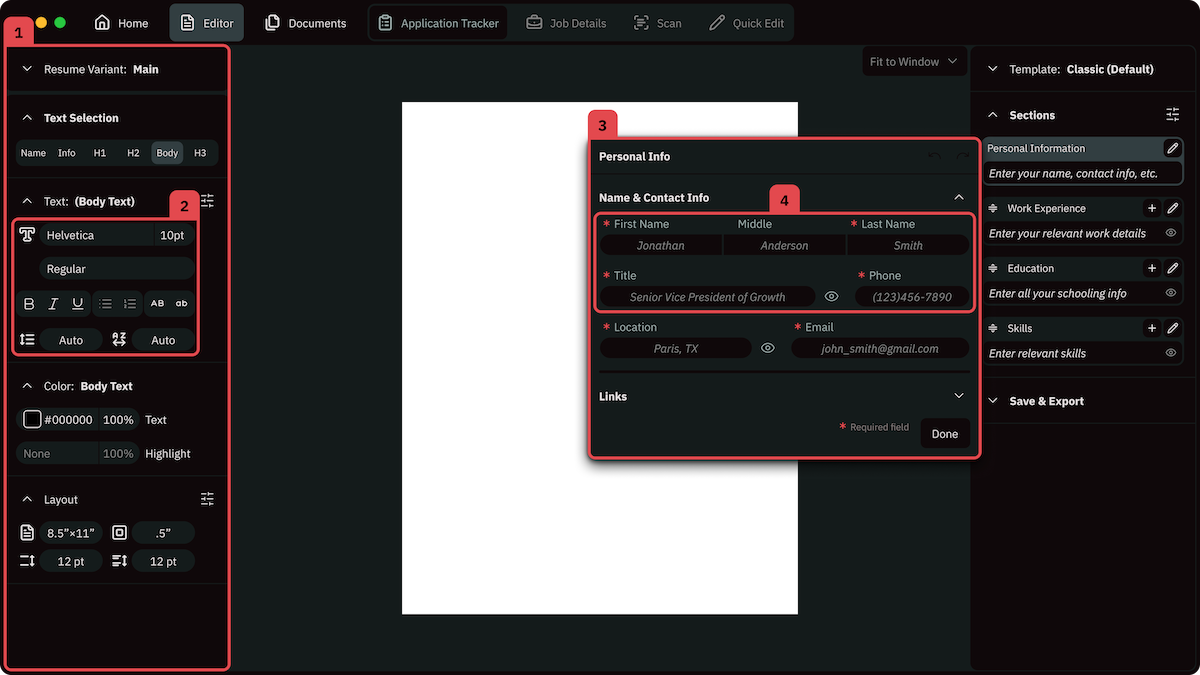Toggle Work Experience section visibility

(x=1170, y=233)
